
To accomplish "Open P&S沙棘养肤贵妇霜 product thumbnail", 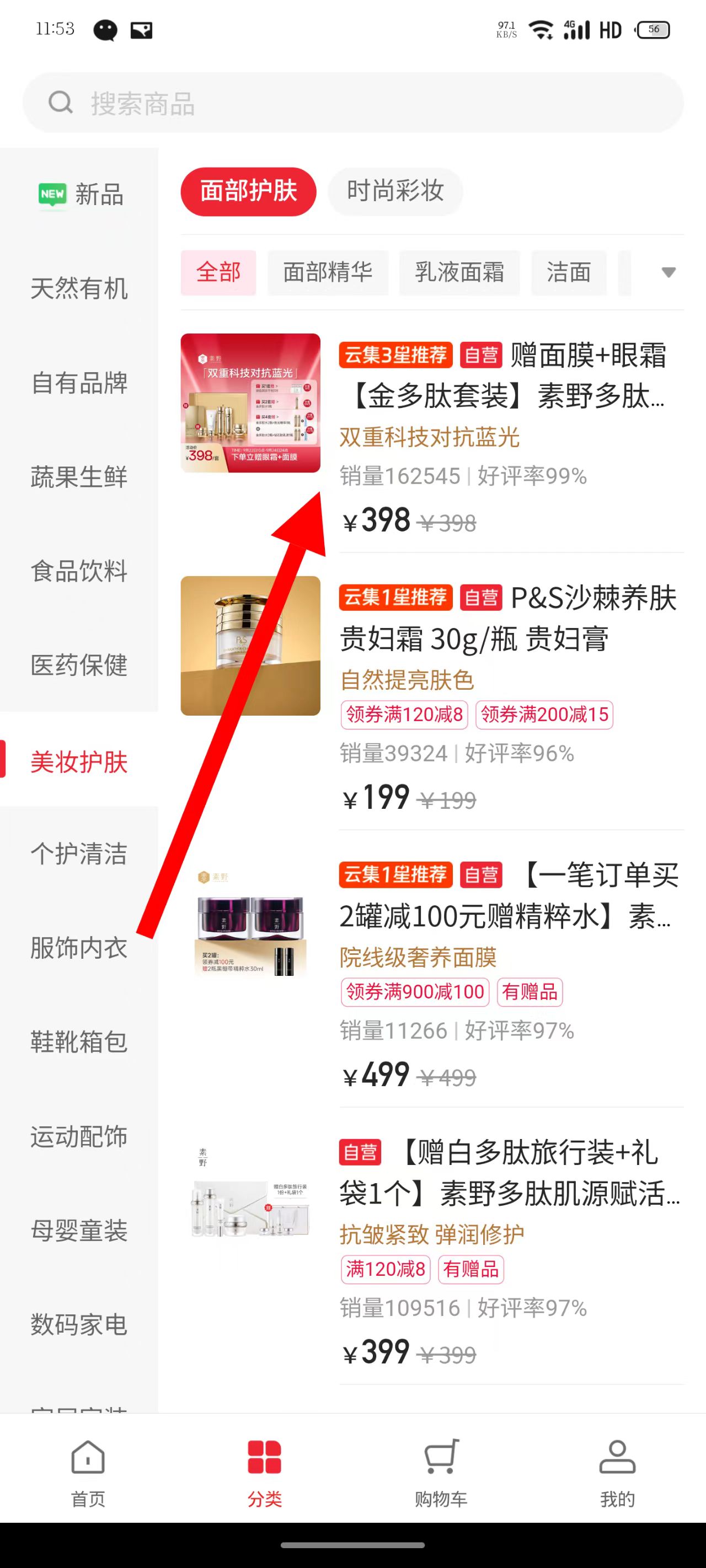I will [250, 645].
